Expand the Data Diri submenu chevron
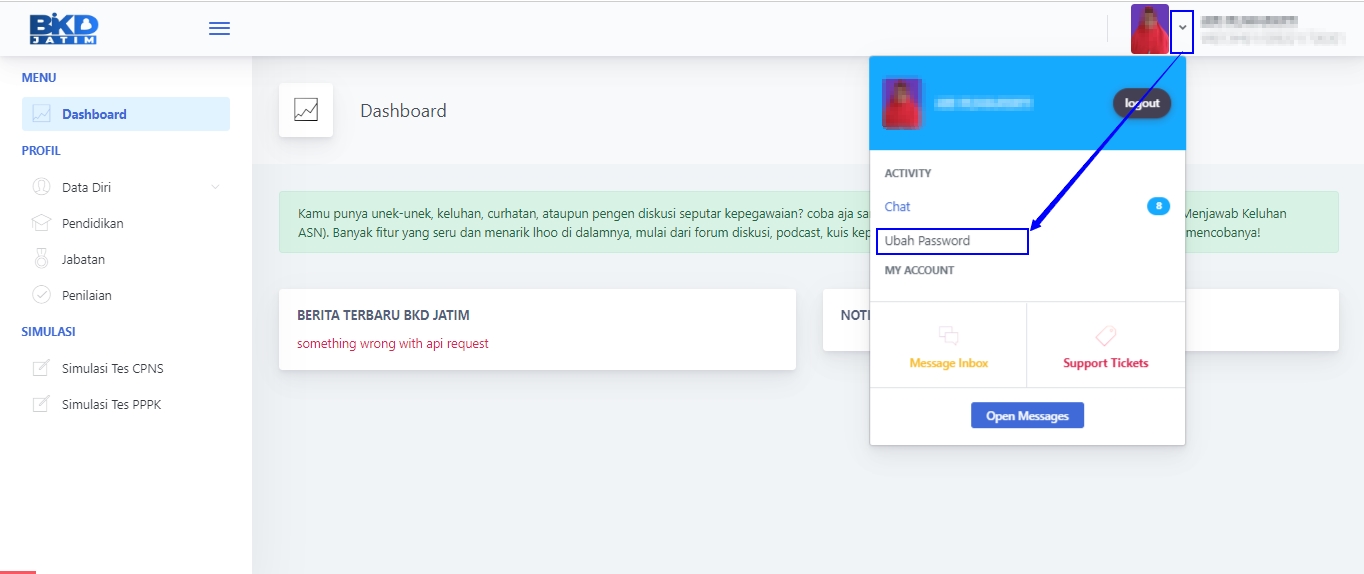 [215, 187]
